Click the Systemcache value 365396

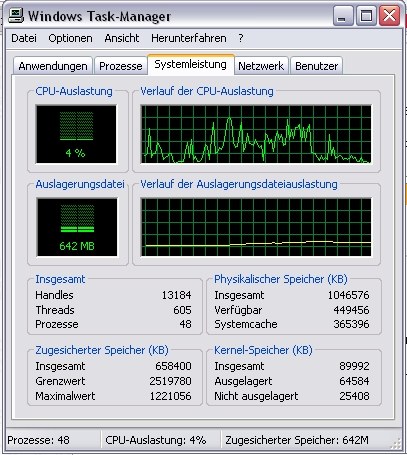tap(351, 324)
